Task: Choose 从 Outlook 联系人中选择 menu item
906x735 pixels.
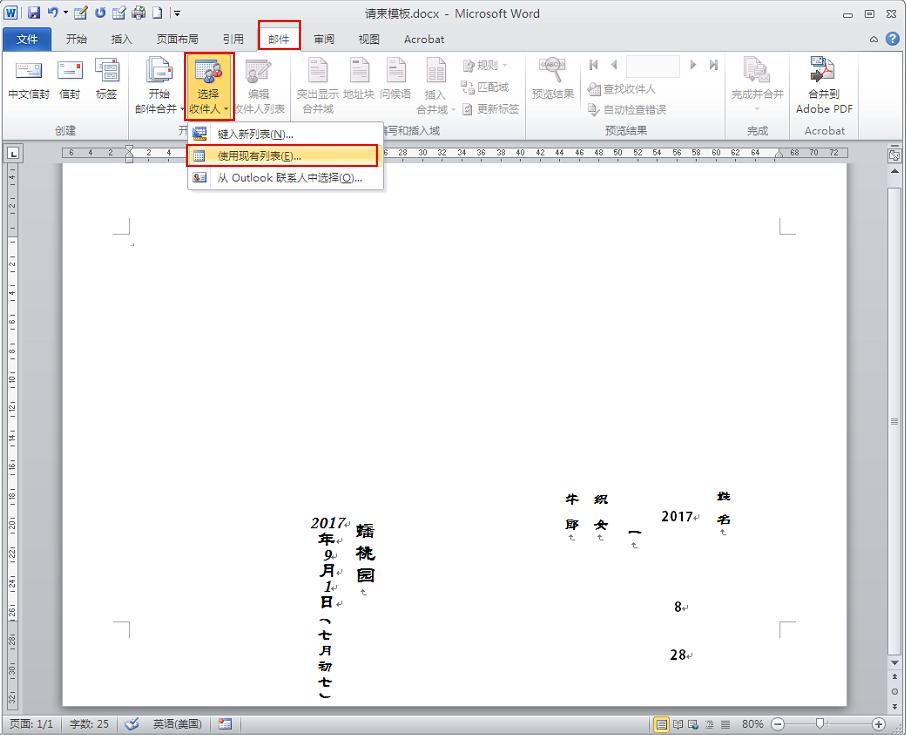Action: [285, 178]
